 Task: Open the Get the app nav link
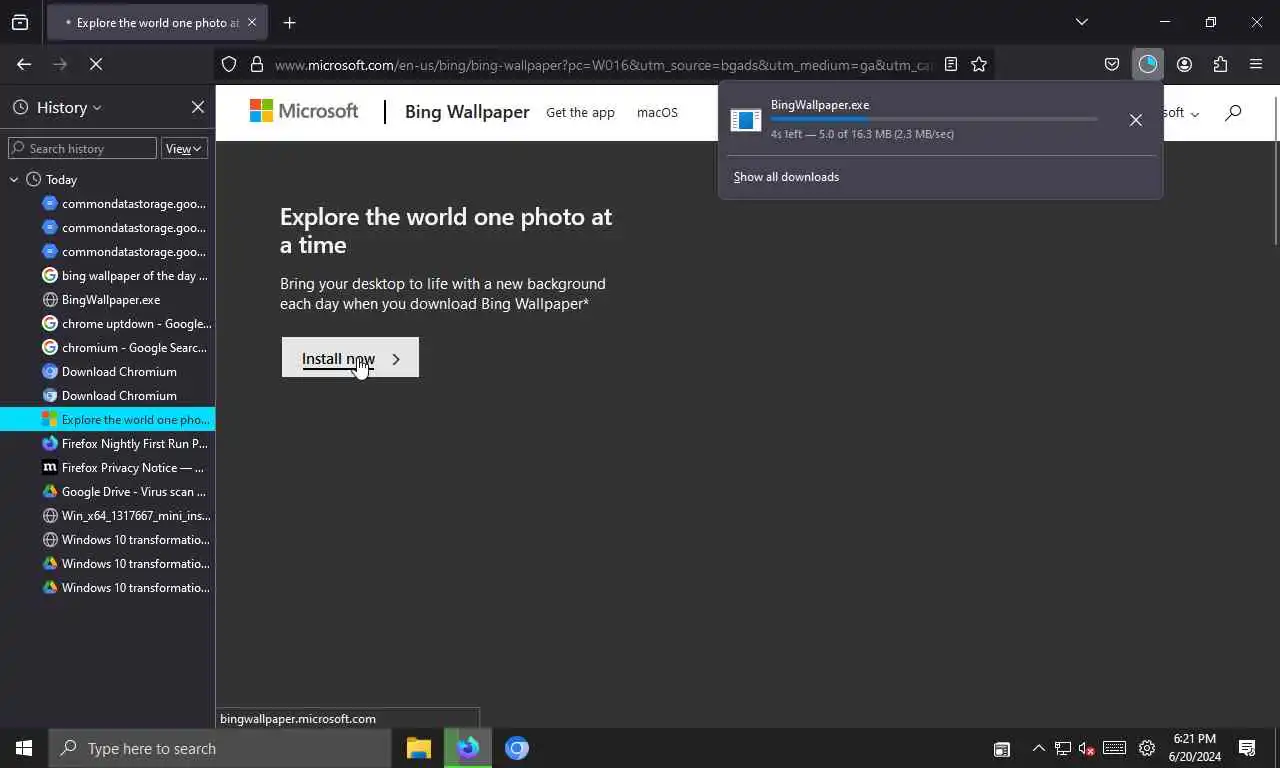click(x=580, y=112)
